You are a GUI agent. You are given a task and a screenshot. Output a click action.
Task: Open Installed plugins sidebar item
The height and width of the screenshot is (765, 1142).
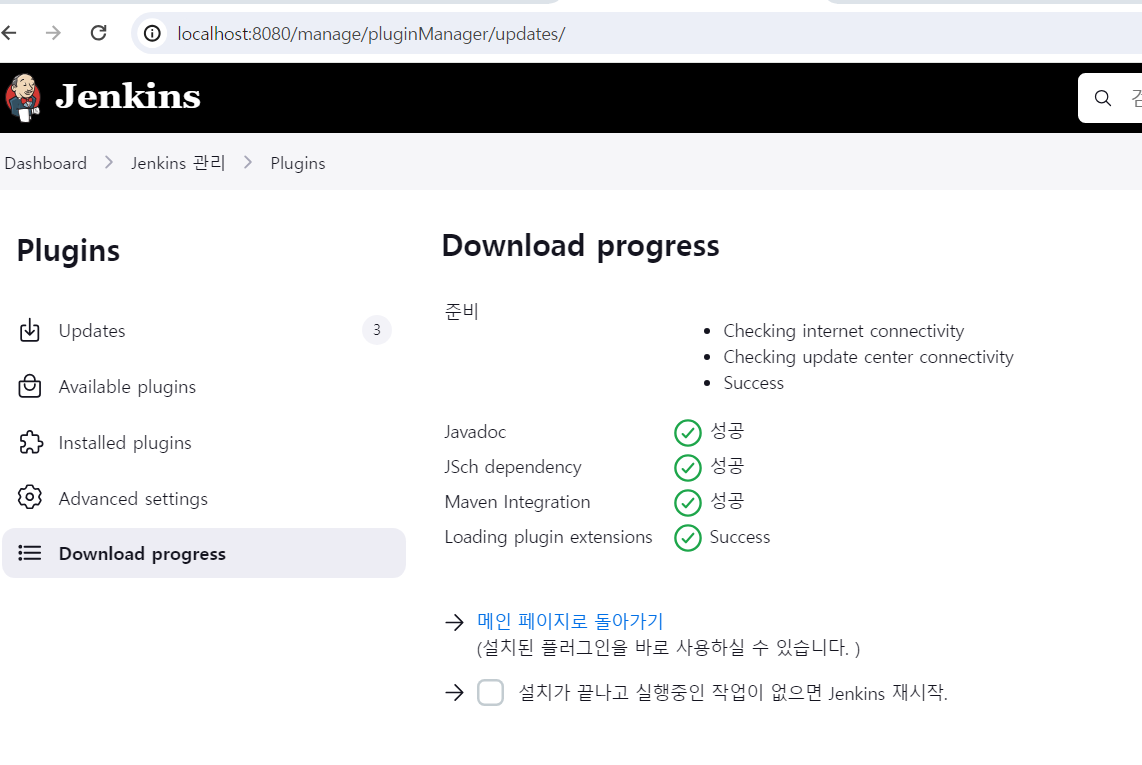click(x=204, y=443)
